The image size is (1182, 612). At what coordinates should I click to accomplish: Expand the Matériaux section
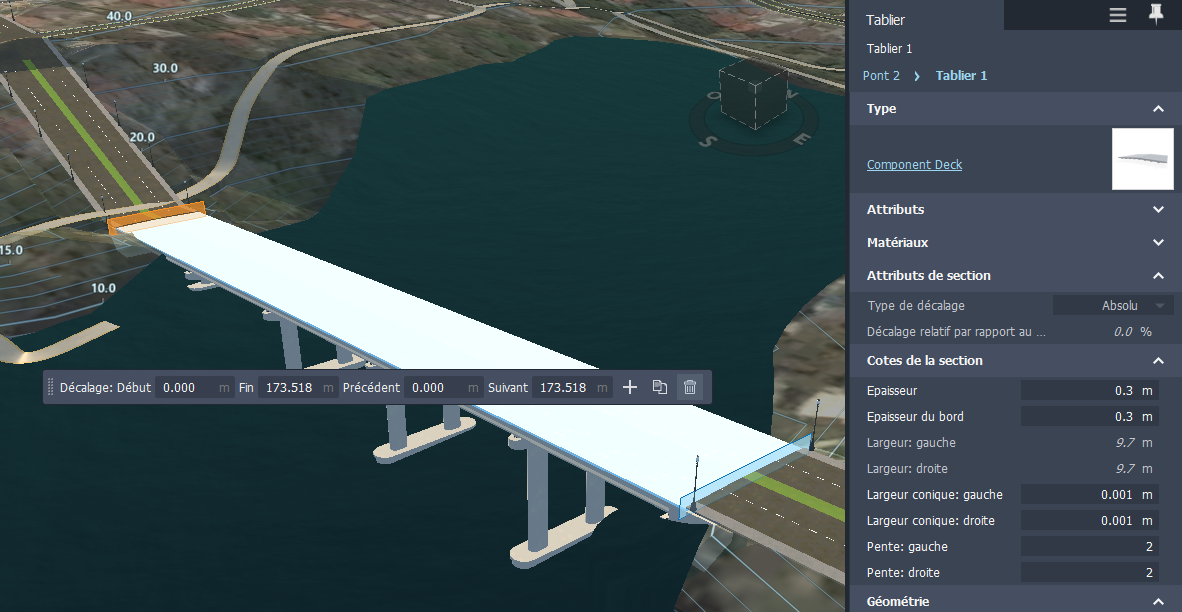pos(1158,243)
